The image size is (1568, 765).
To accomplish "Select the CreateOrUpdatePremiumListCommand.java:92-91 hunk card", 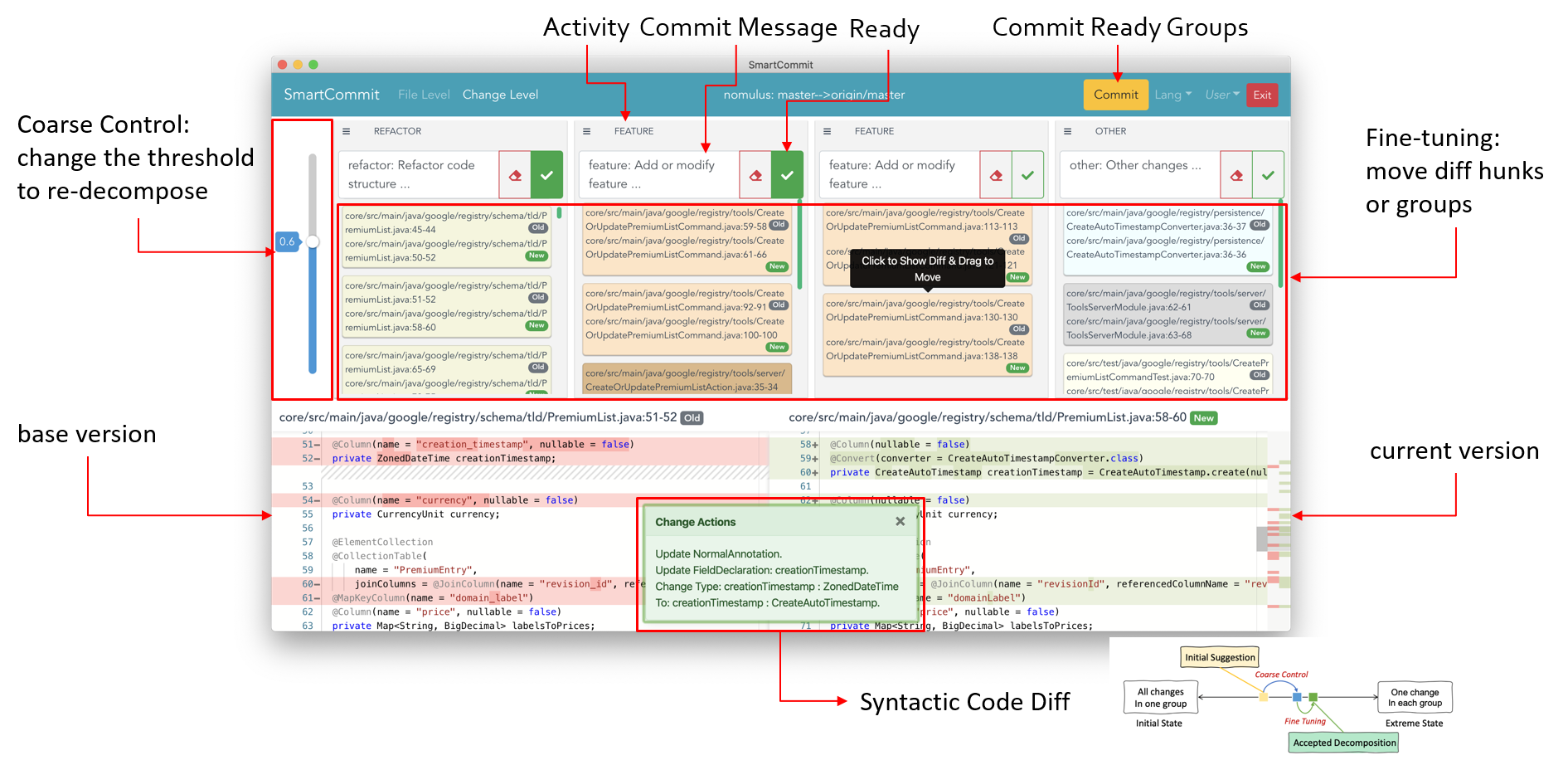I will (x=687, y=320).
